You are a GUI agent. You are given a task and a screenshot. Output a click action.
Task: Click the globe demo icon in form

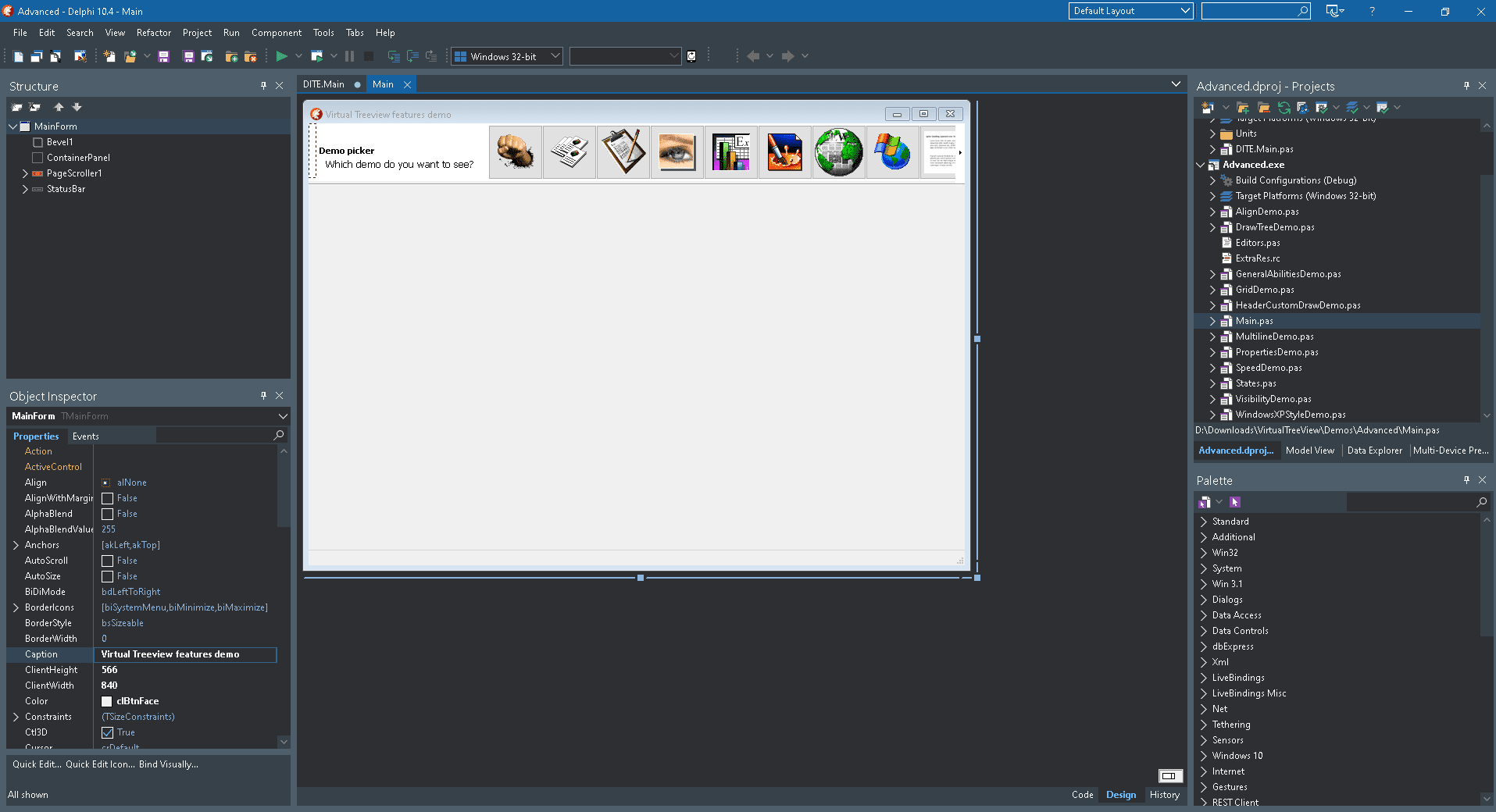tap(839, 152)
